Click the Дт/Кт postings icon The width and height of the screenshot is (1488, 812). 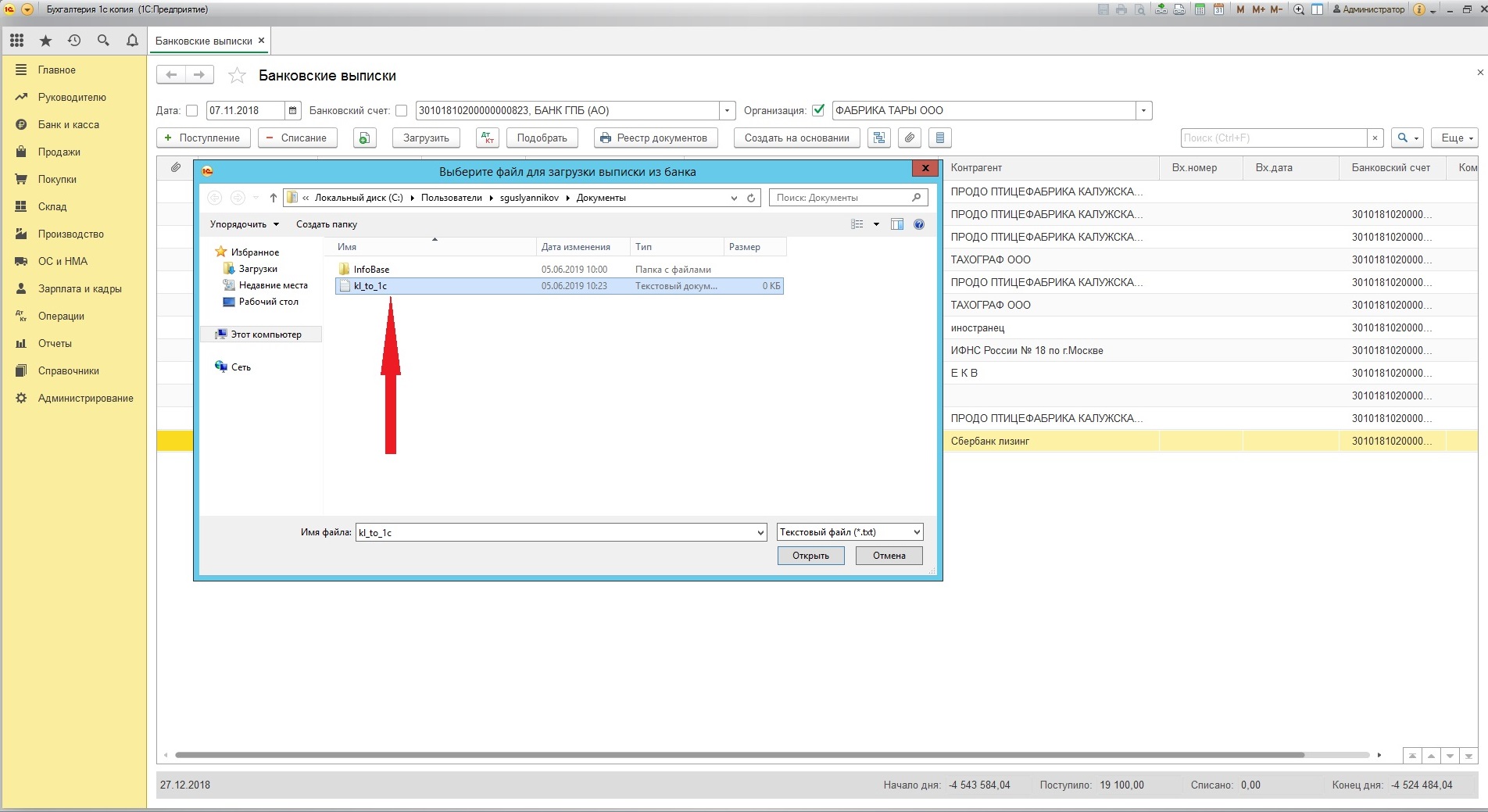[488, 138]
